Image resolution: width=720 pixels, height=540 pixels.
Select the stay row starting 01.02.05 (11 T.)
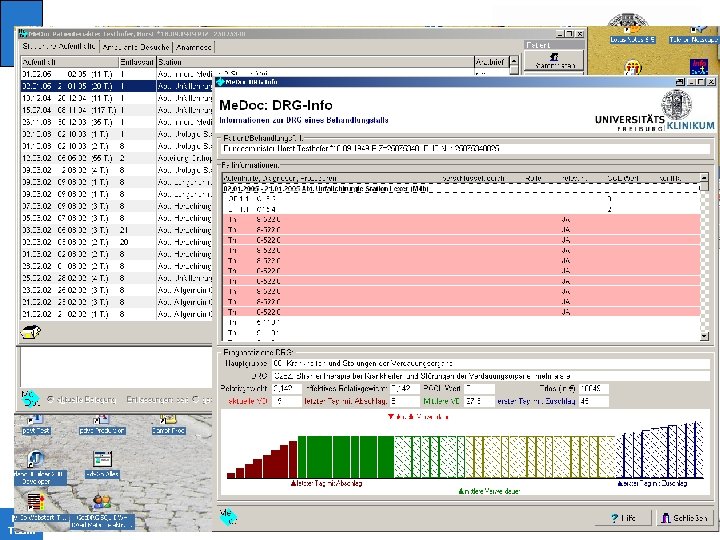click(117, 74)
